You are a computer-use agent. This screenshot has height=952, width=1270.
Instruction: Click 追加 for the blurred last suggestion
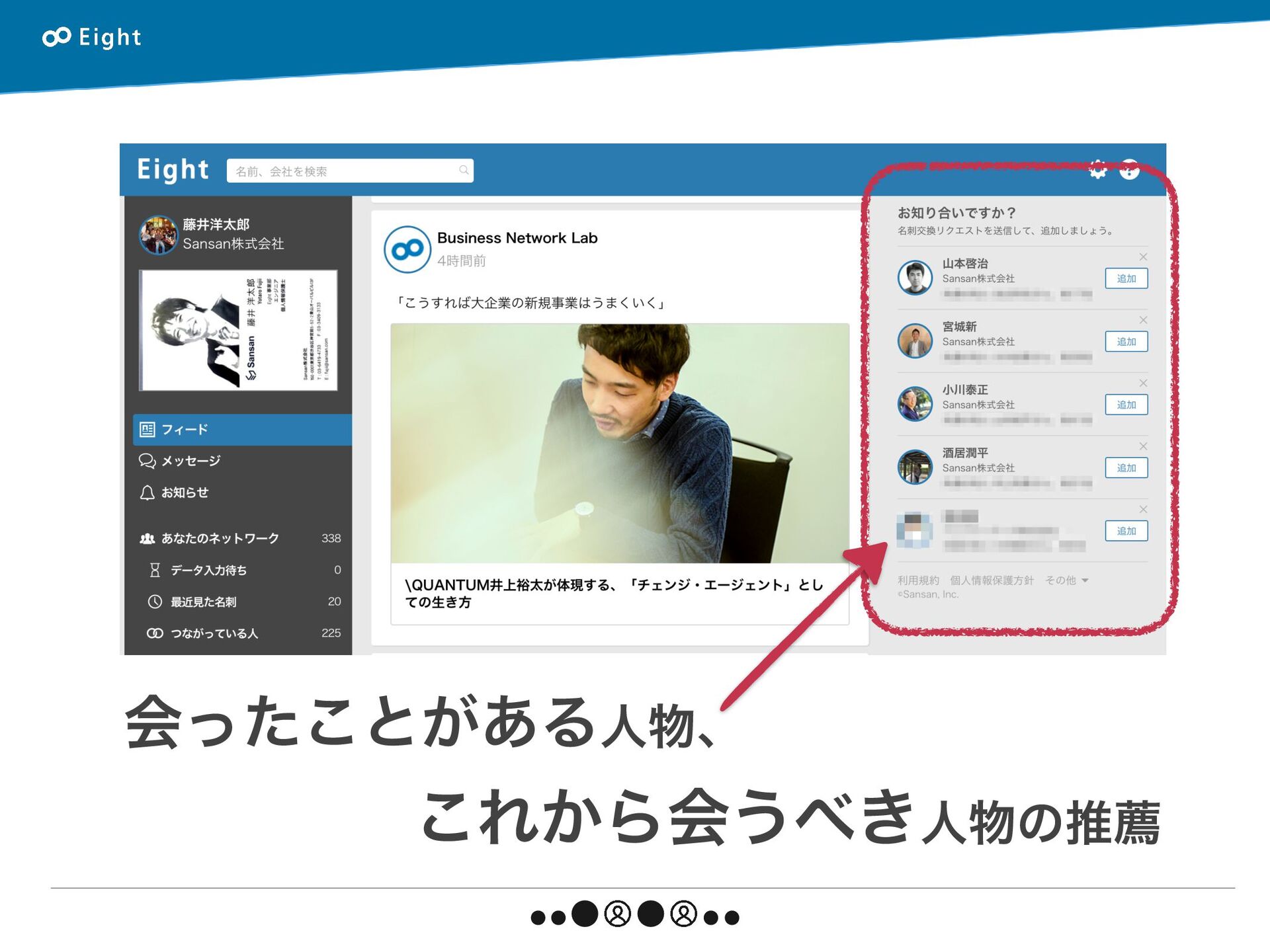point(1126,531)
